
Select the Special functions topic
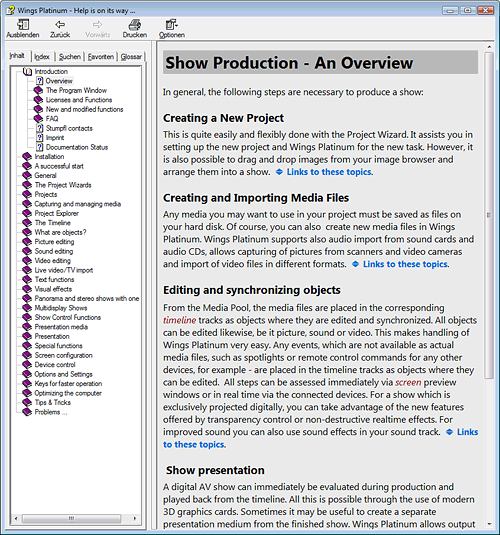[58, 346]
